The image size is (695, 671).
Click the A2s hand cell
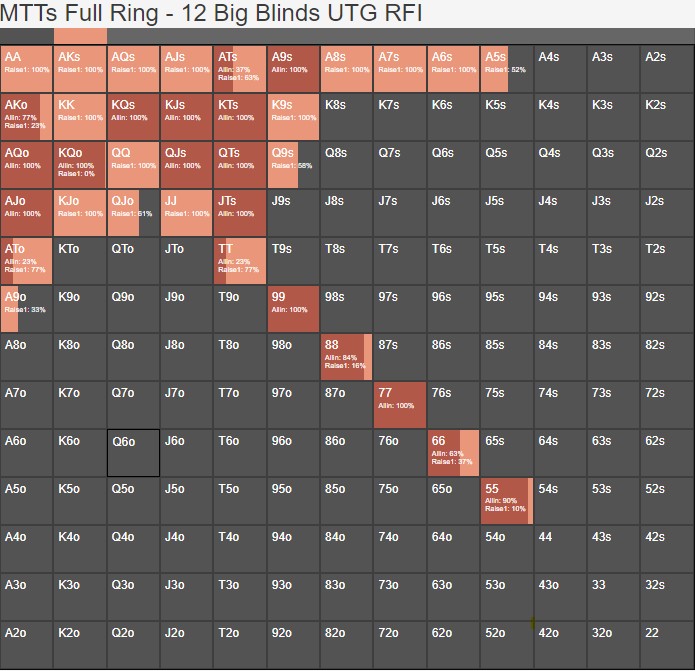coord(668,69)
